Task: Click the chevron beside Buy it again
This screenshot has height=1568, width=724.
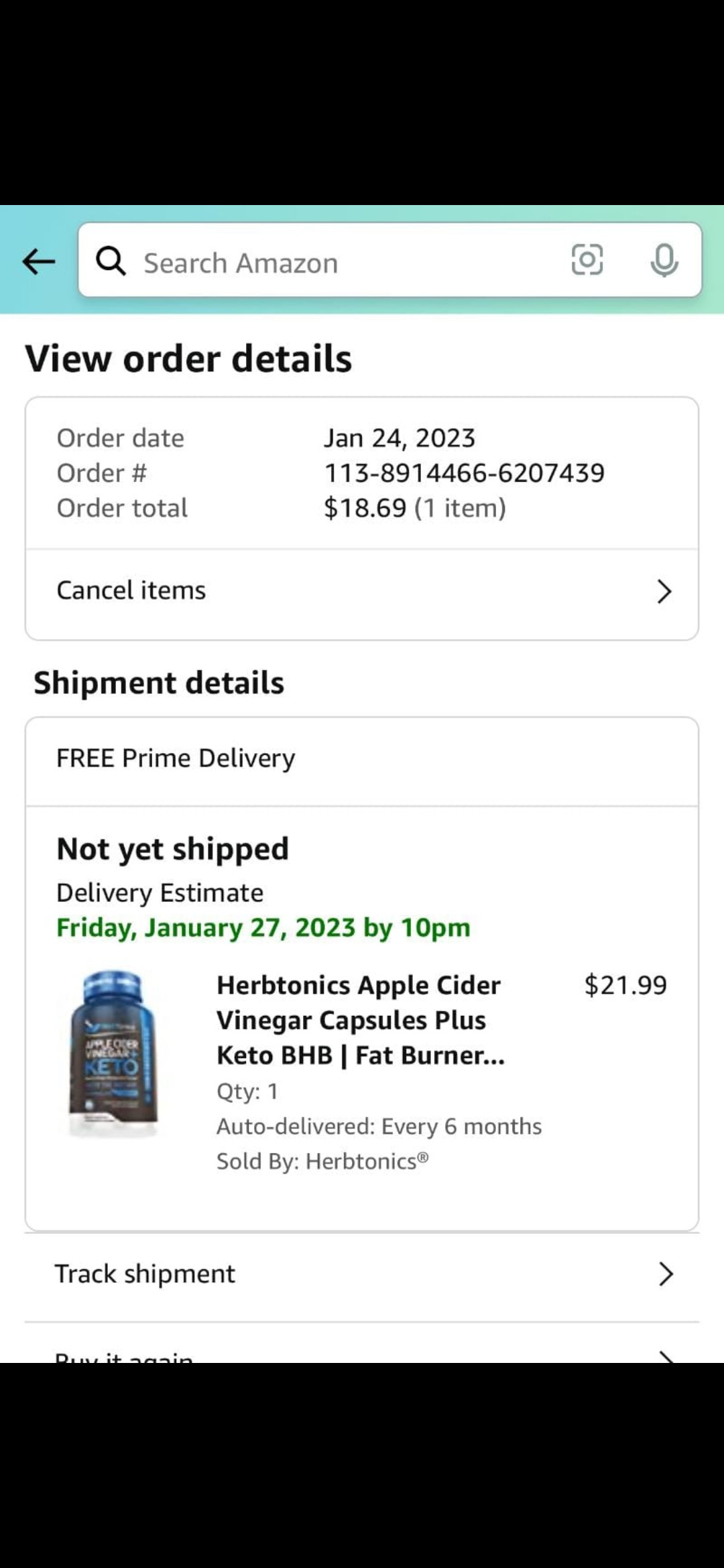Action: pos(665,1356)
